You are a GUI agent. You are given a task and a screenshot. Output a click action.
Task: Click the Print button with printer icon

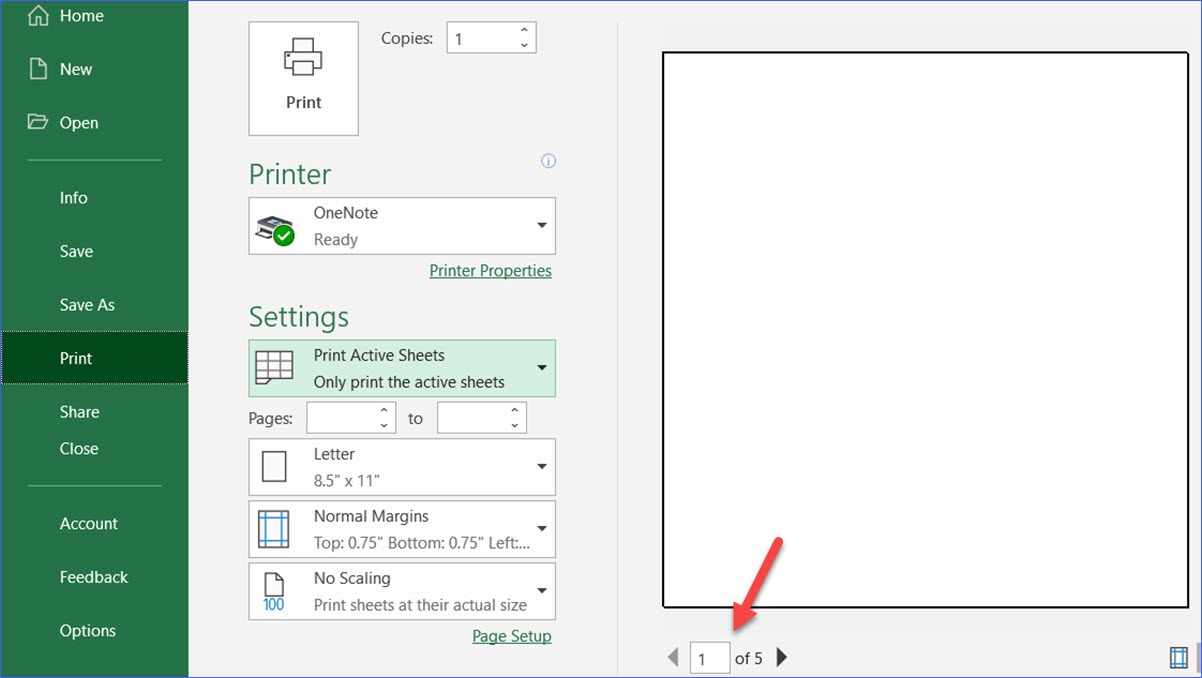pyautogui.click(x=303, y=78)
